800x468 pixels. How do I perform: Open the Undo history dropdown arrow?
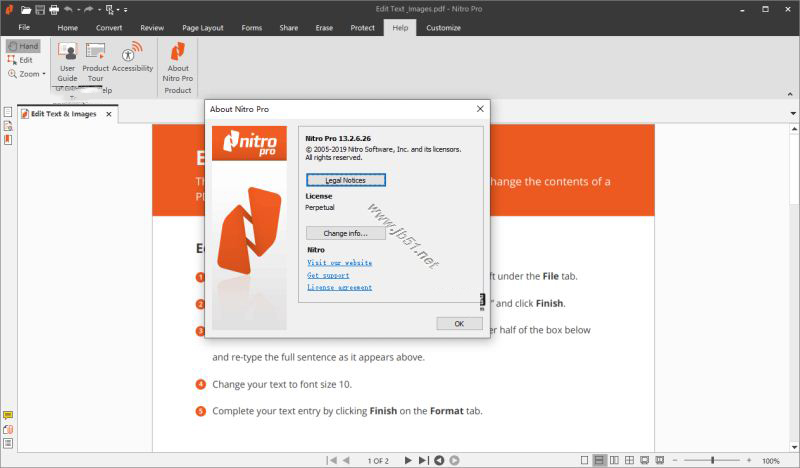pos(78,10)
